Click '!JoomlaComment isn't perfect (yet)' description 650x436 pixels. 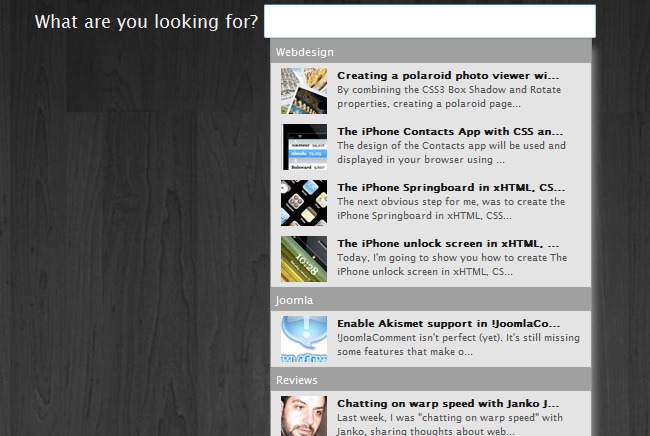[x=458, y=344]
